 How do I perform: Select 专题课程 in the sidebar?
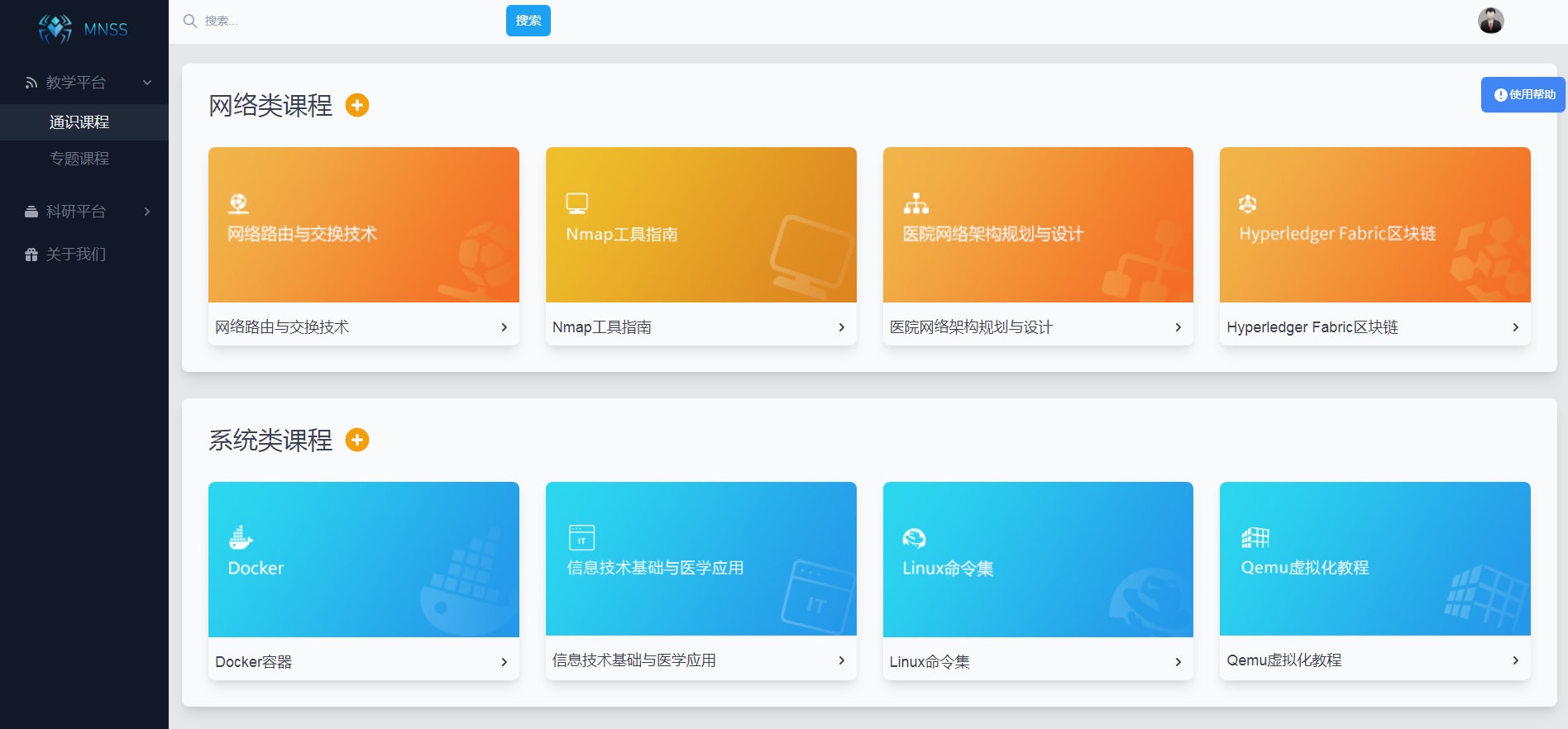tap(79, 159)
